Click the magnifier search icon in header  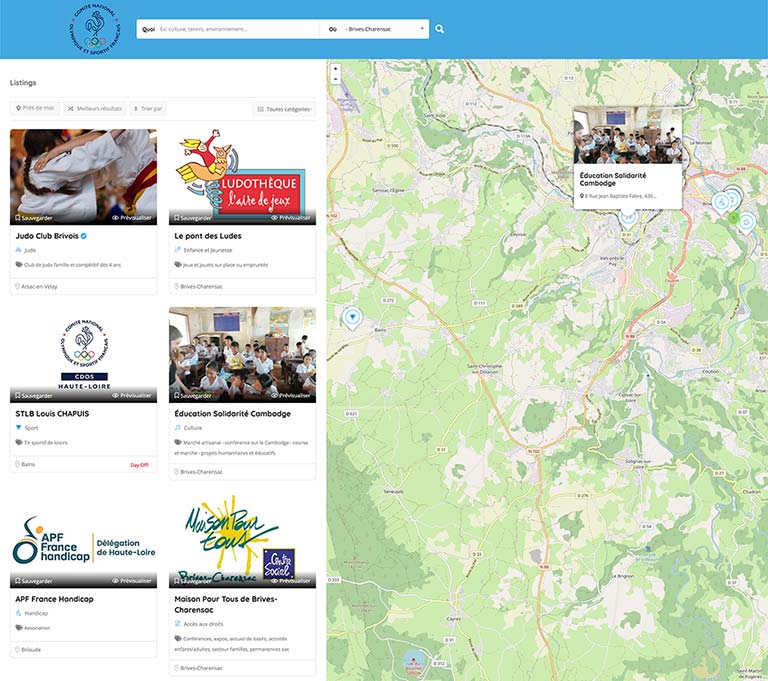[x=439, y=29]
